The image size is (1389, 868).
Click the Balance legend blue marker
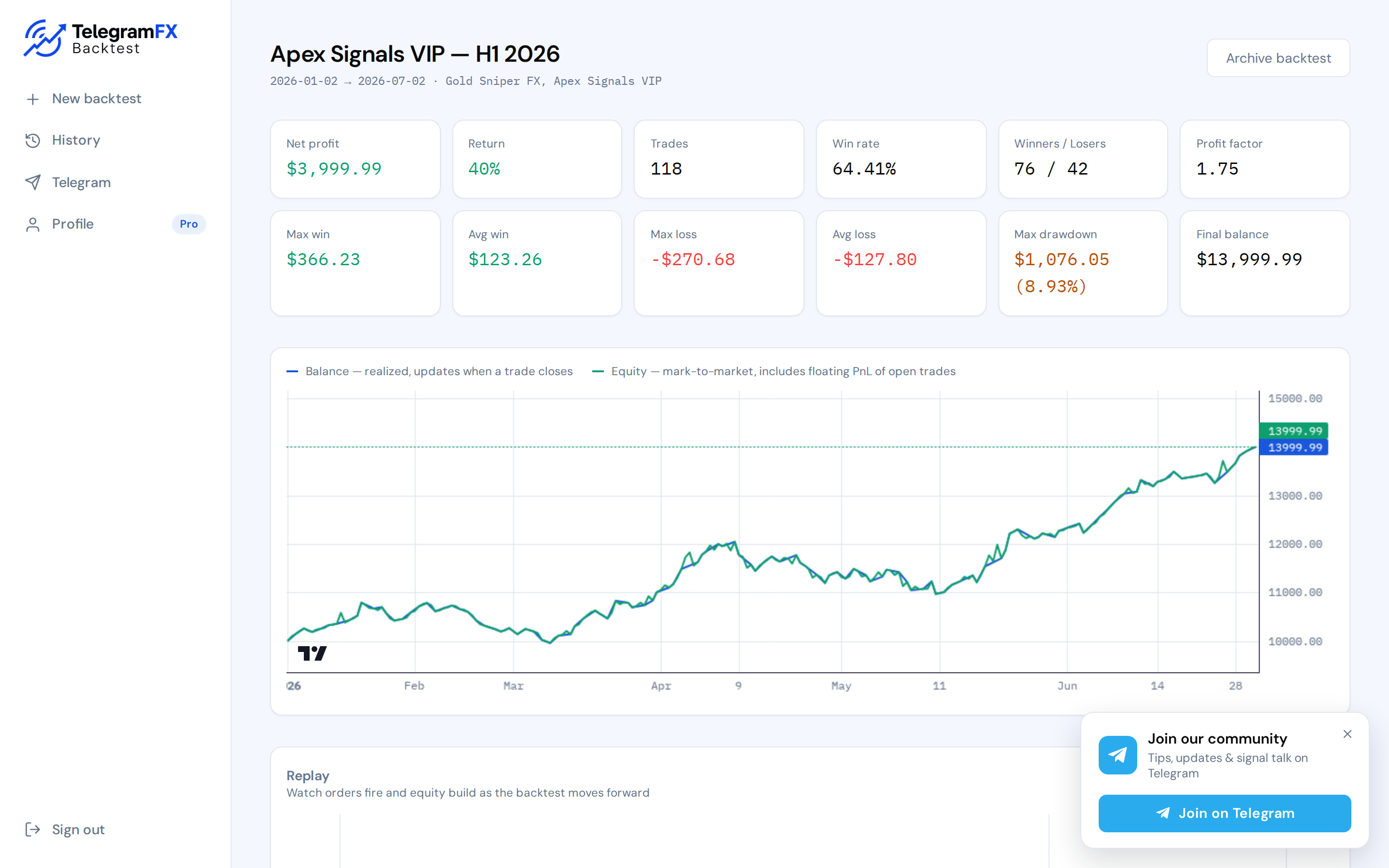[x=292, y=371]
